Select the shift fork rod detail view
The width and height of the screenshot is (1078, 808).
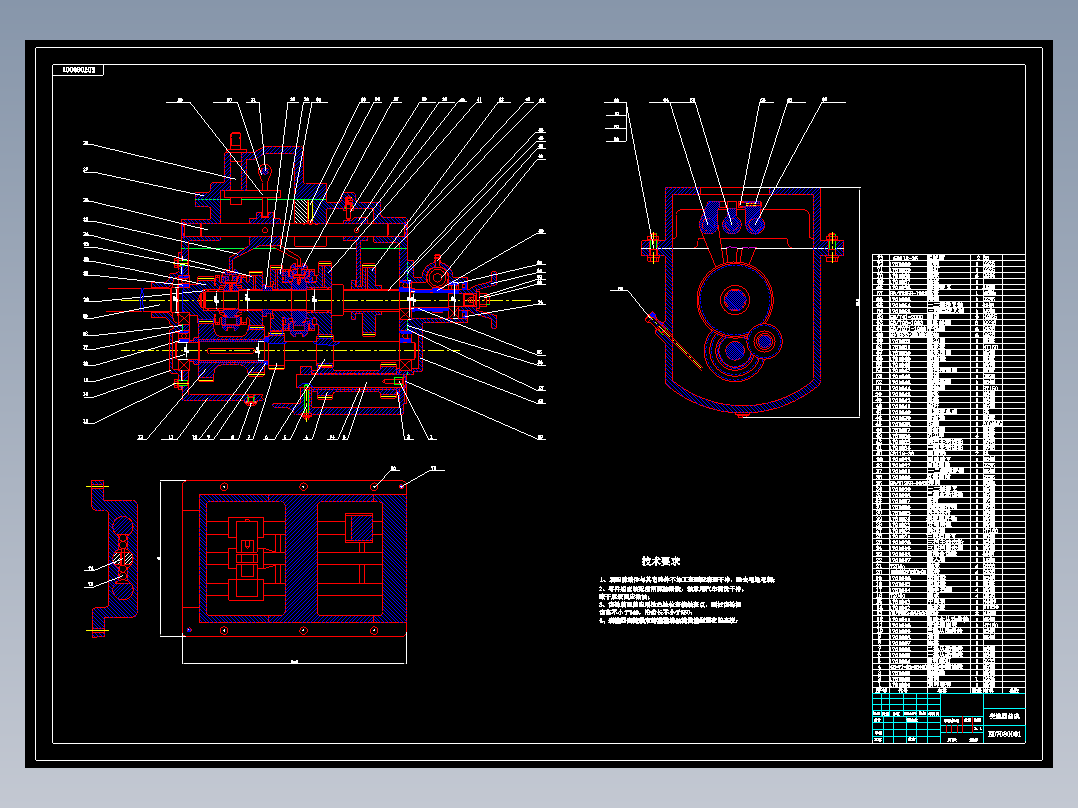point(114,559)
